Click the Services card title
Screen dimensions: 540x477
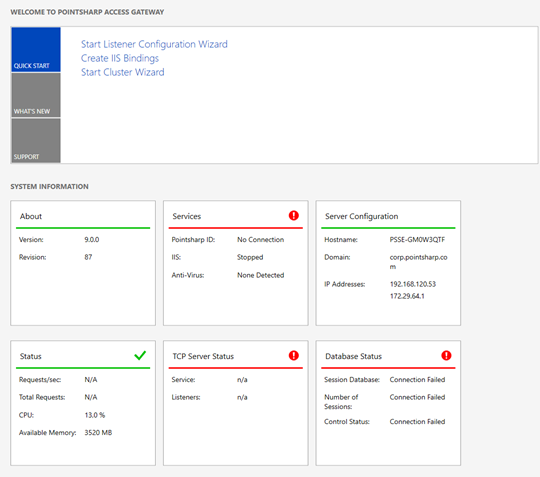(187, 216)
